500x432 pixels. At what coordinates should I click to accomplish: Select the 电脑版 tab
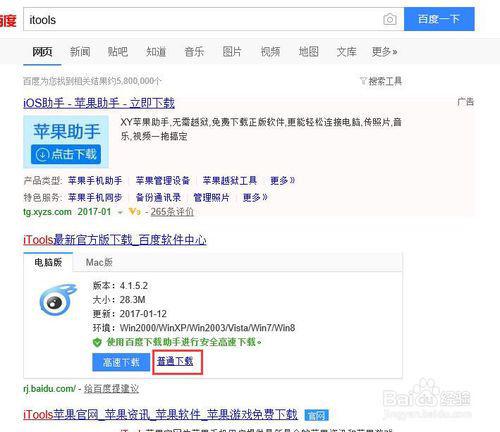click(x=48, y=262)
